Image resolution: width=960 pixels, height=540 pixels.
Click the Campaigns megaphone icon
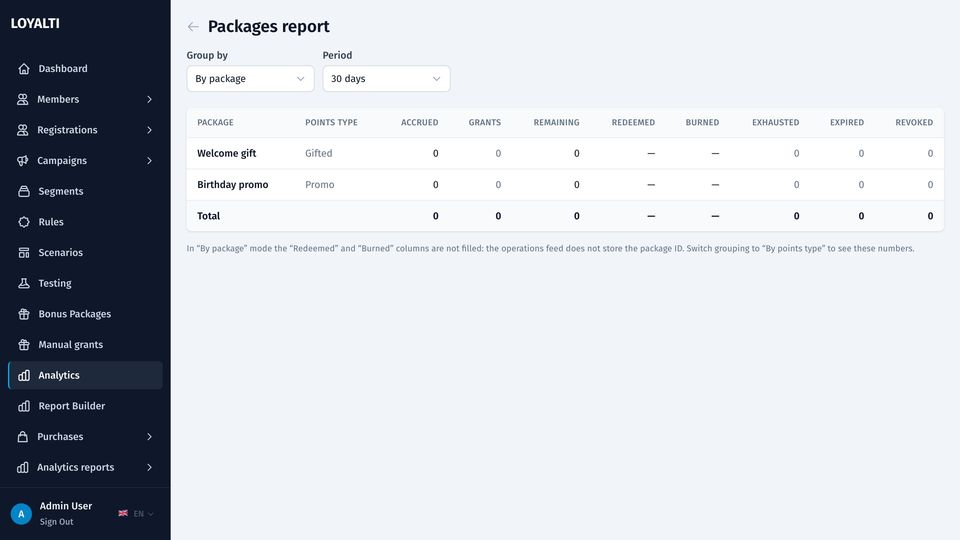tap(23, 160)
